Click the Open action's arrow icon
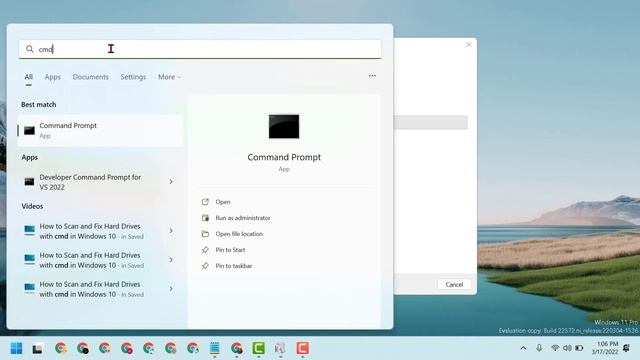 coord(205,202)
